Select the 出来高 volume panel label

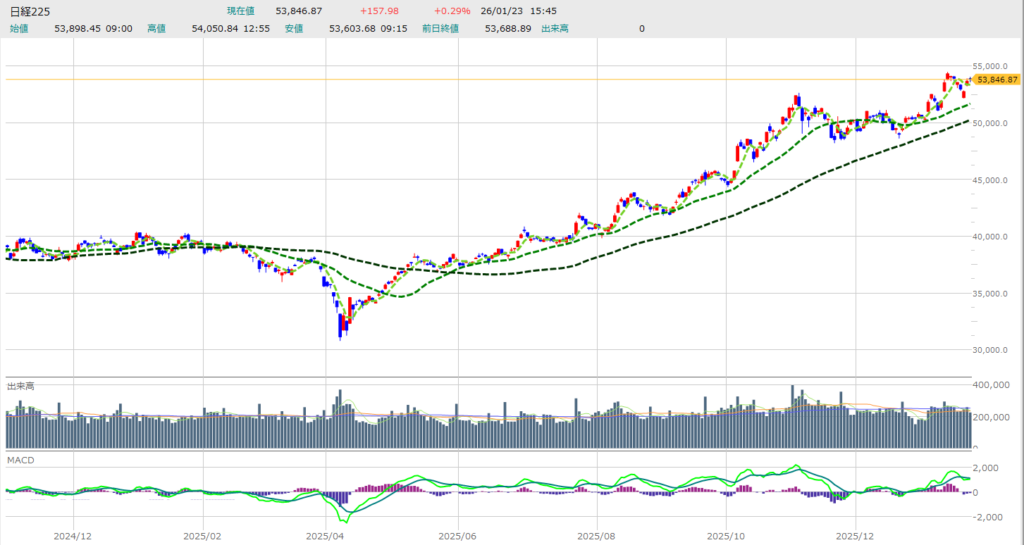point(22,385)
